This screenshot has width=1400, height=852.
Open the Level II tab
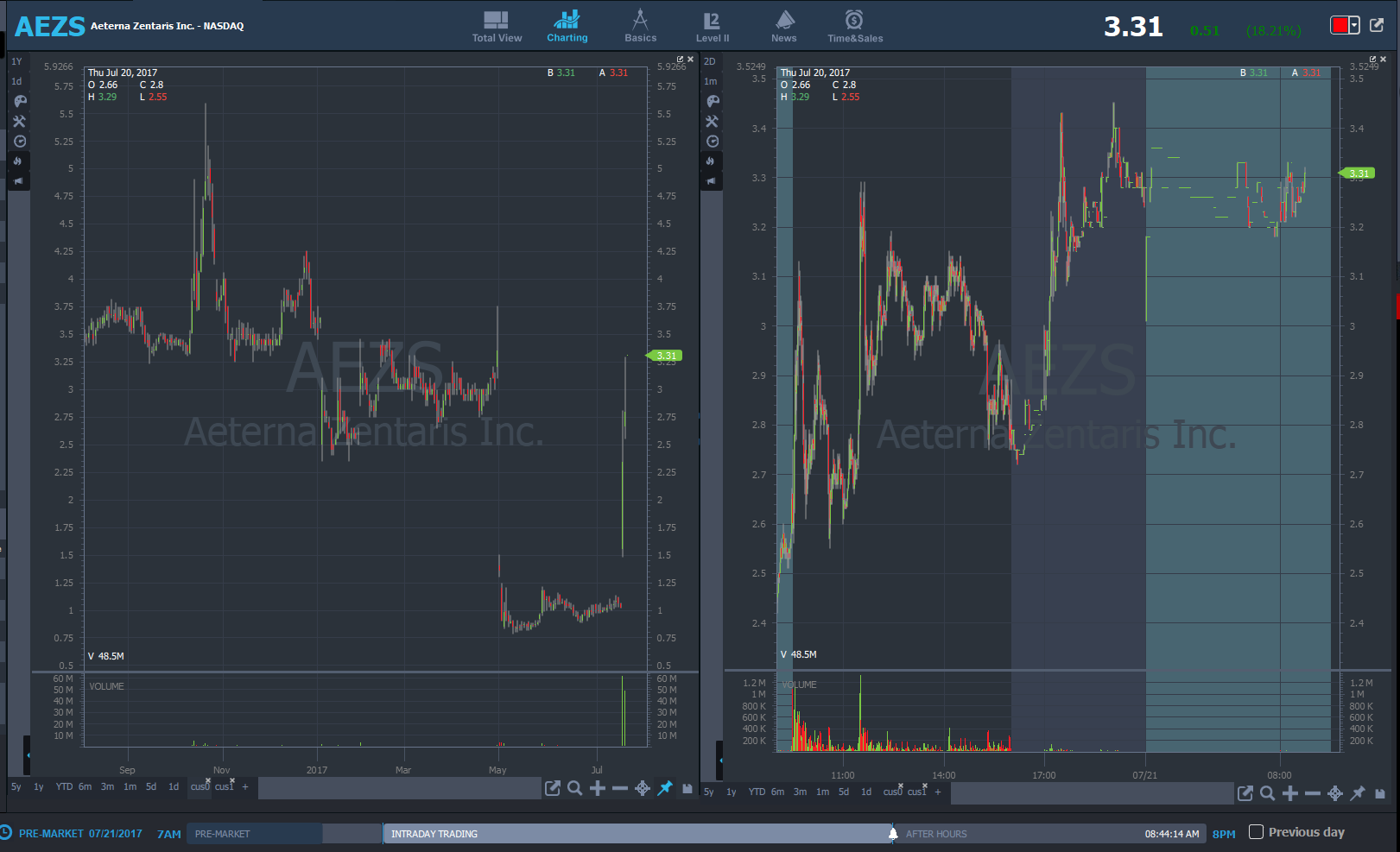[x=713, y=26]
